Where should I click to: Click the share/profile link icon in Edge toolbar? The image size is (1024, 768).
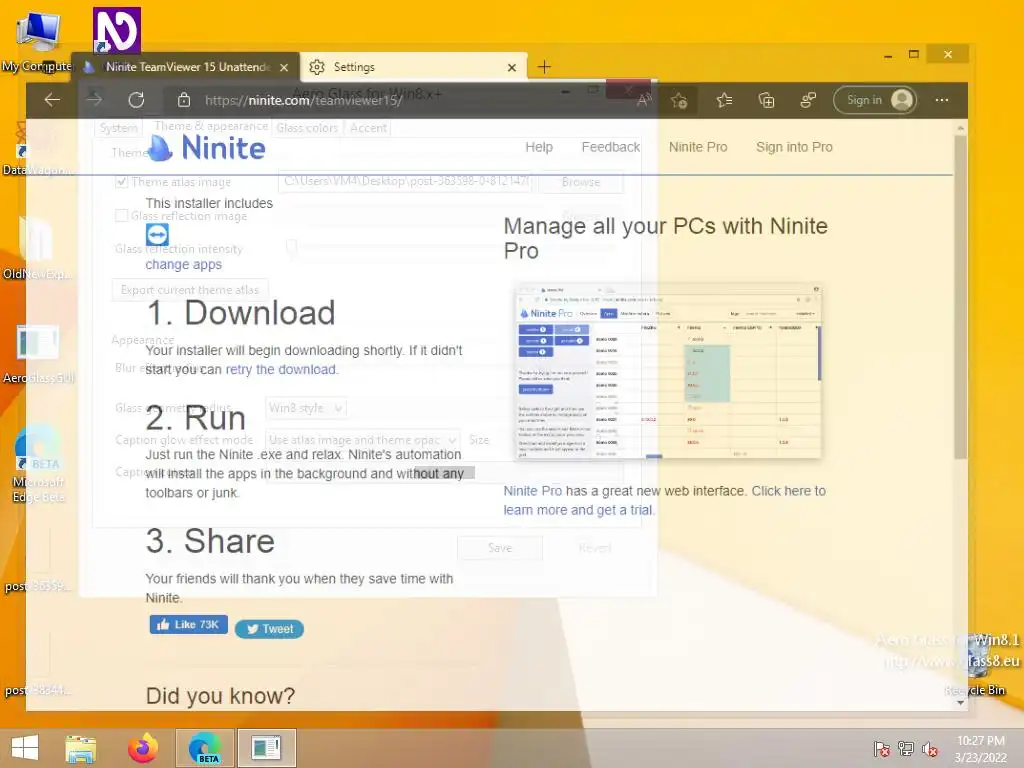(x=808, y=100)
